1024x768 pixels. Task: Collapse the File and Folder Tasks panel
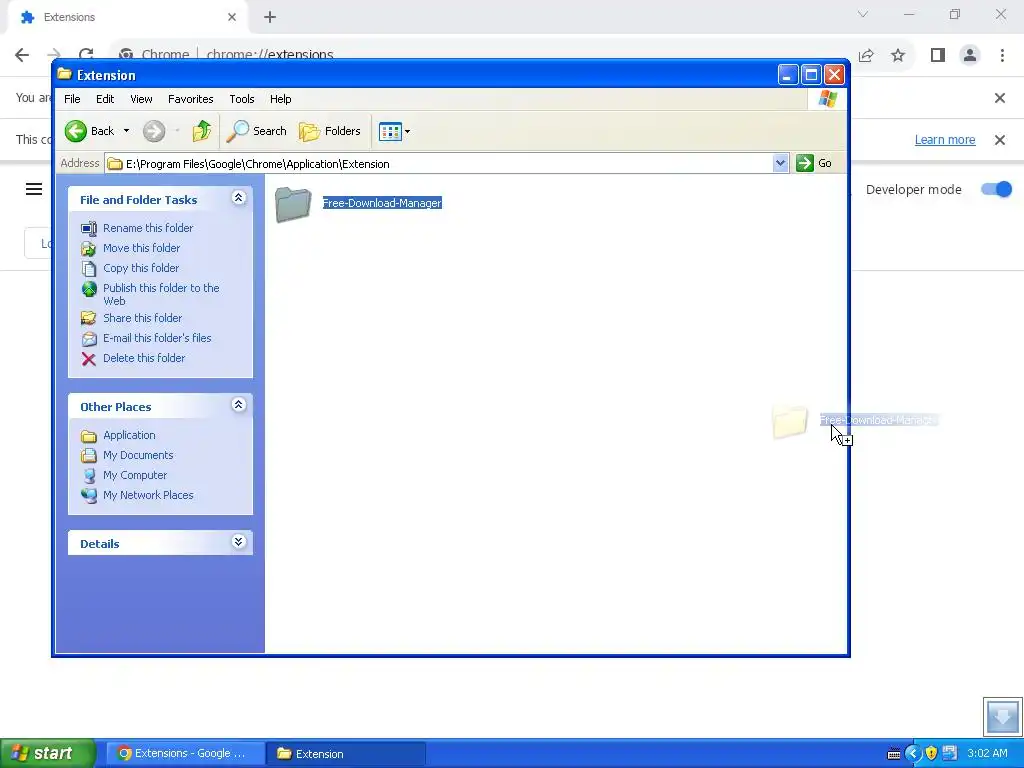click(x=238, y=198)
